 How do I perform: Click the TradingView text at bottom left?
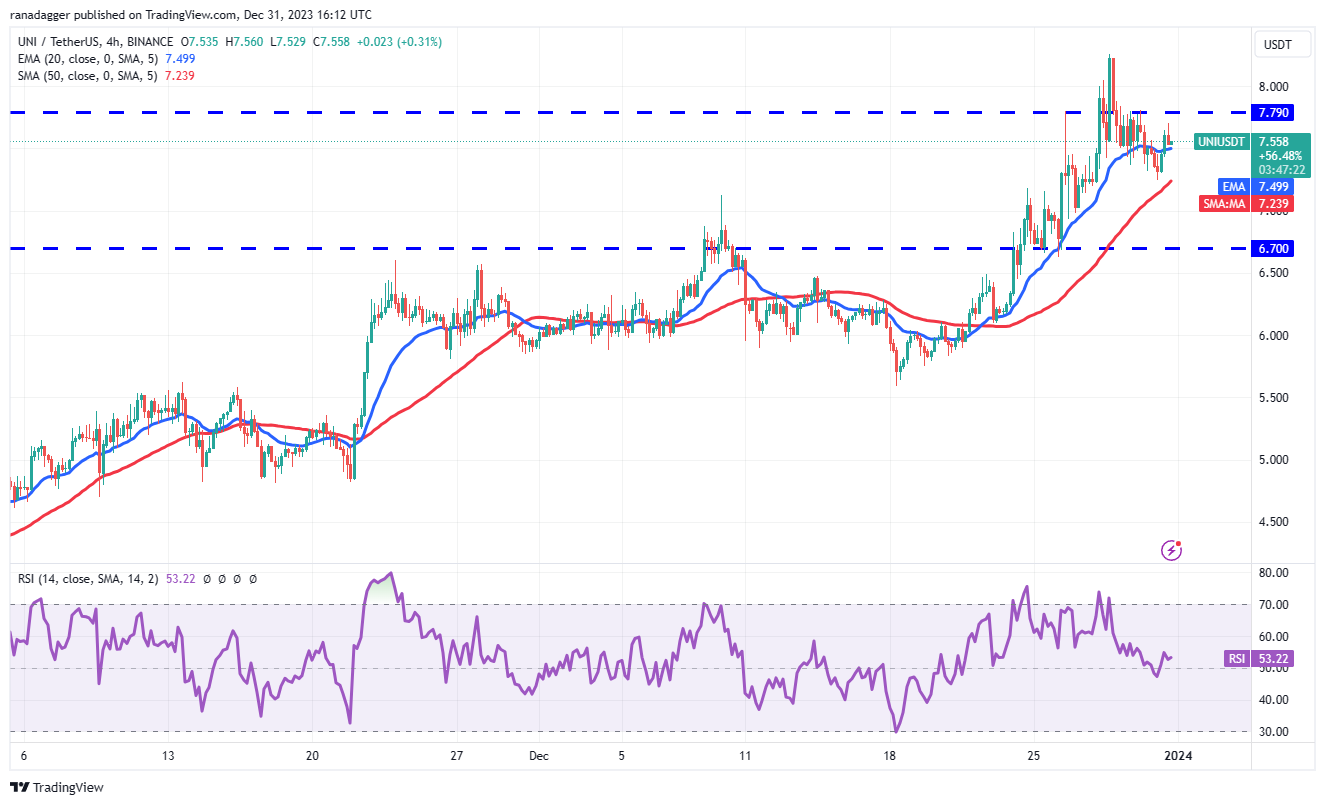[x=68, y=787]
